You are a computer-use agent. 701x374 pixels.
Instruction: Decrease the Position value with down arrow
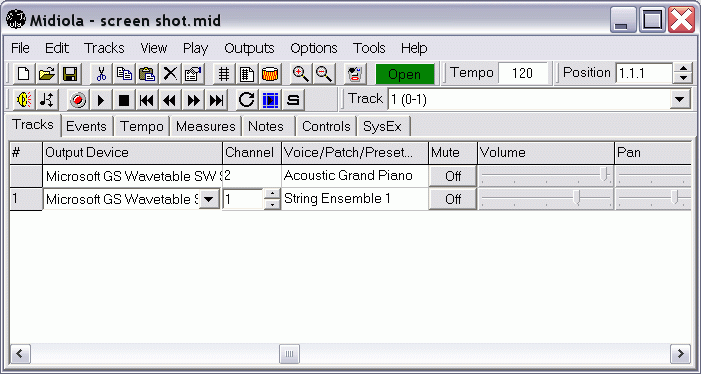[683, 79]
